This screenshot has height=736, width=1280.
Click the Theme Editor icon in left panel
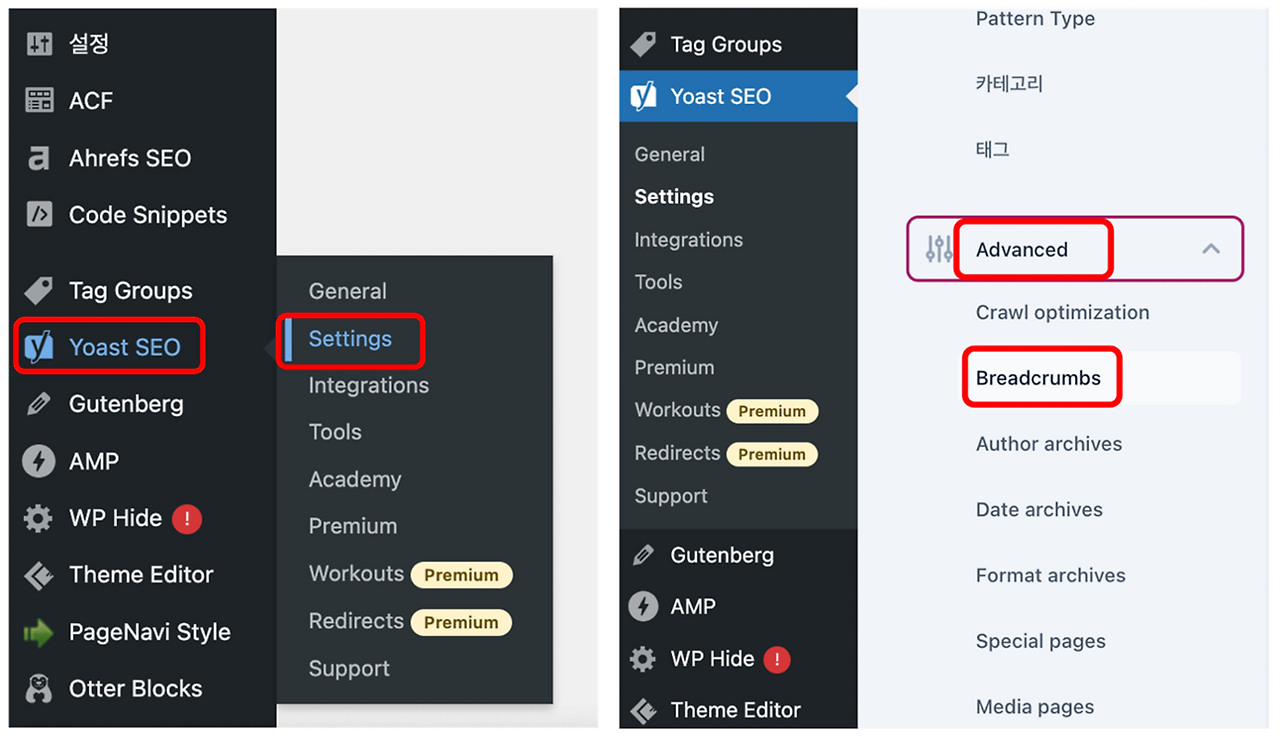[39, 575]
